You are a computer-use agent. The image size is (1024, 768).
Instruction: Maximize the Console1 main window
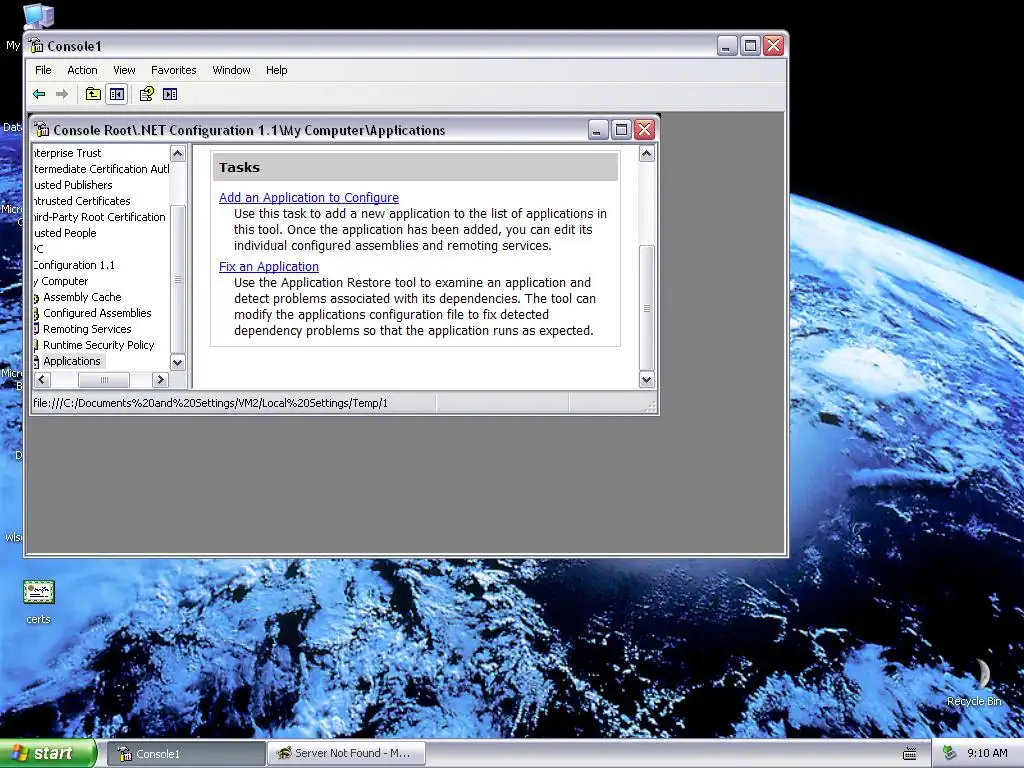coord(750,46)
